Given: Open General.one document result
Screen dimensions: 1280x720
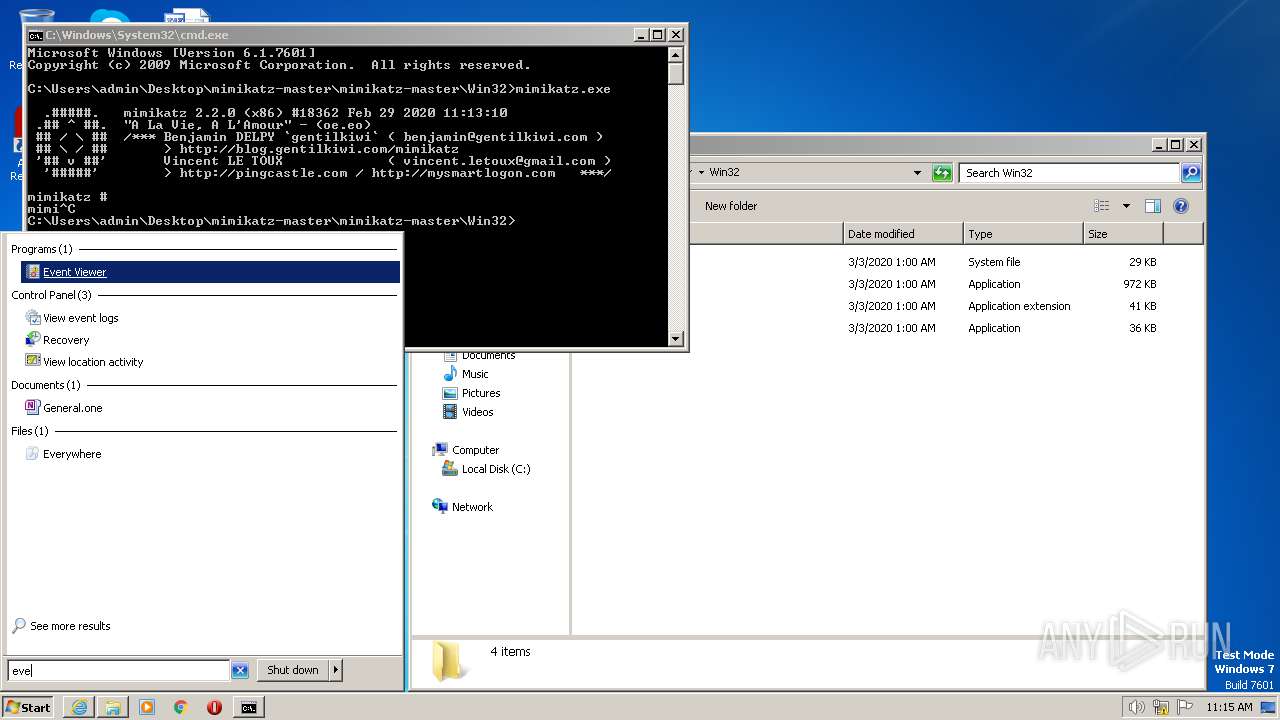Looking at the screenshot, I should (72, 408).
